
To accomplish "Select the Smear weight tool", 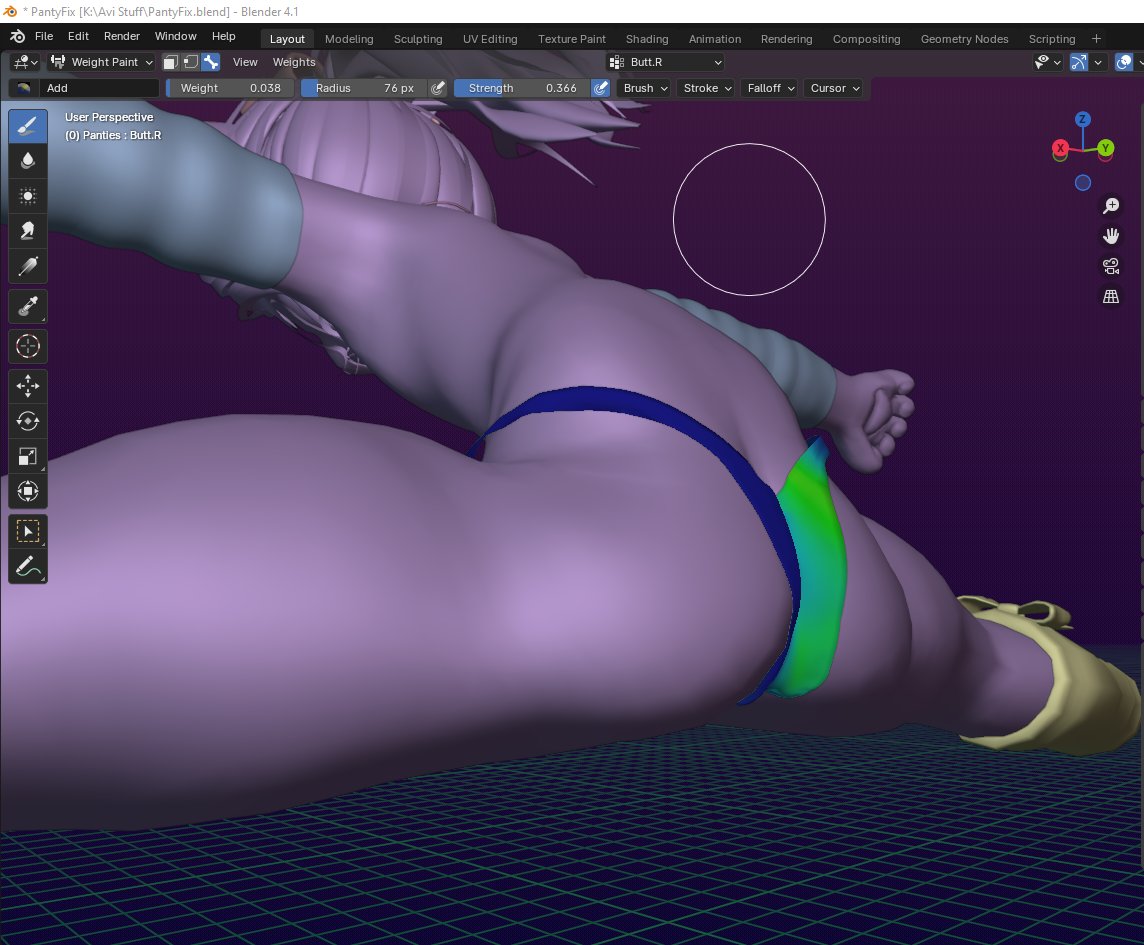I will 28,231.
